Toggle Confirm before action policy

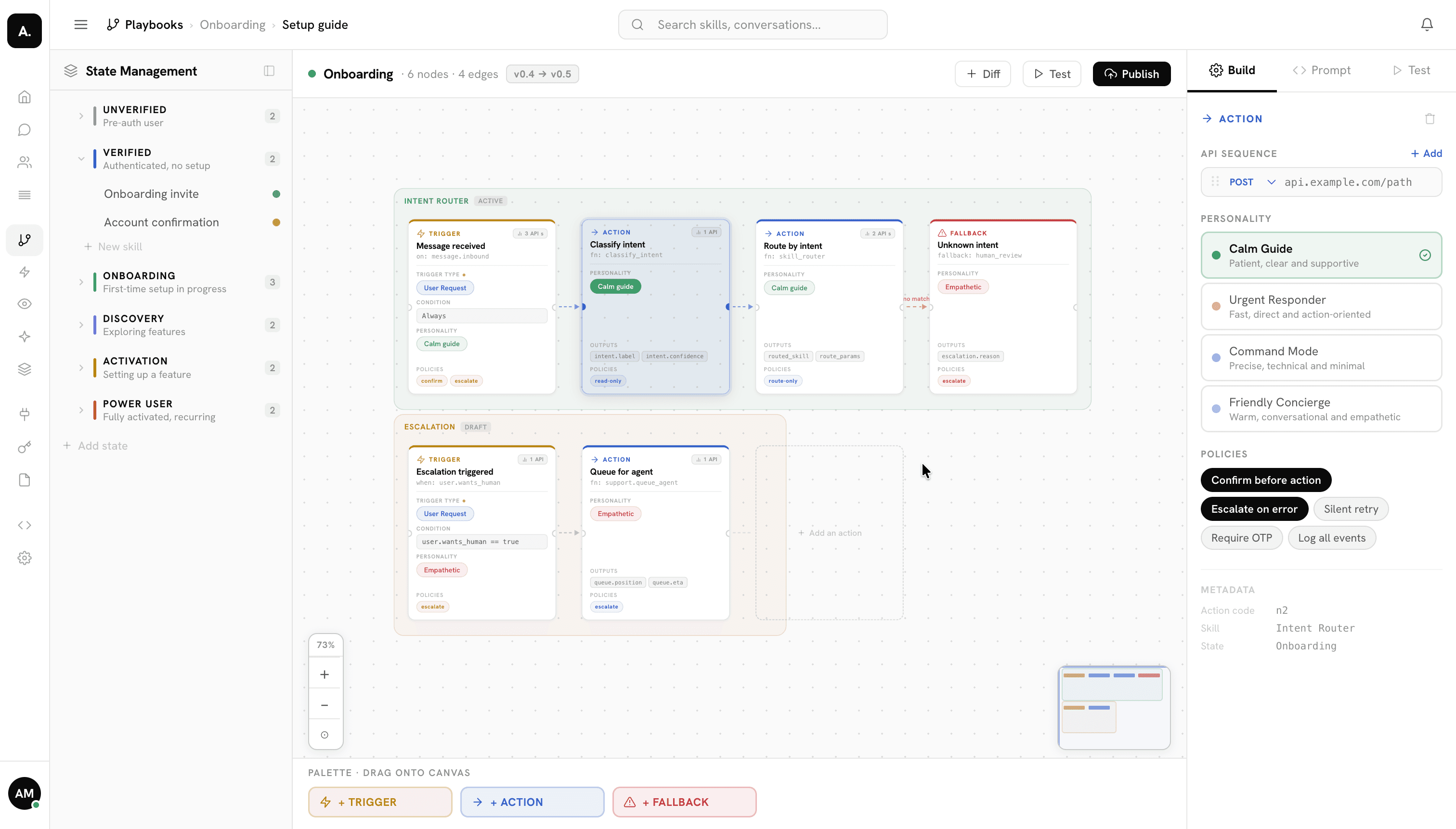(x=1266, y=480)
